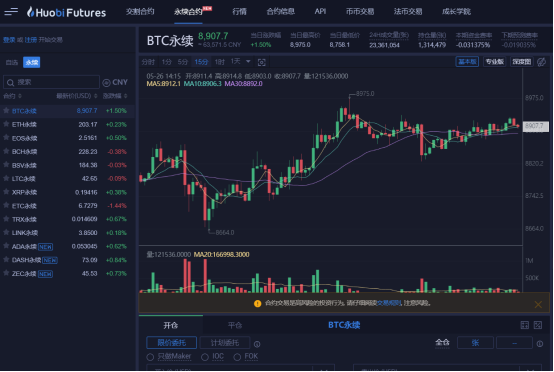The image size is (554, 372).
Task: Open 成长学院 in top navigation
Action: [x=456, y=12]
